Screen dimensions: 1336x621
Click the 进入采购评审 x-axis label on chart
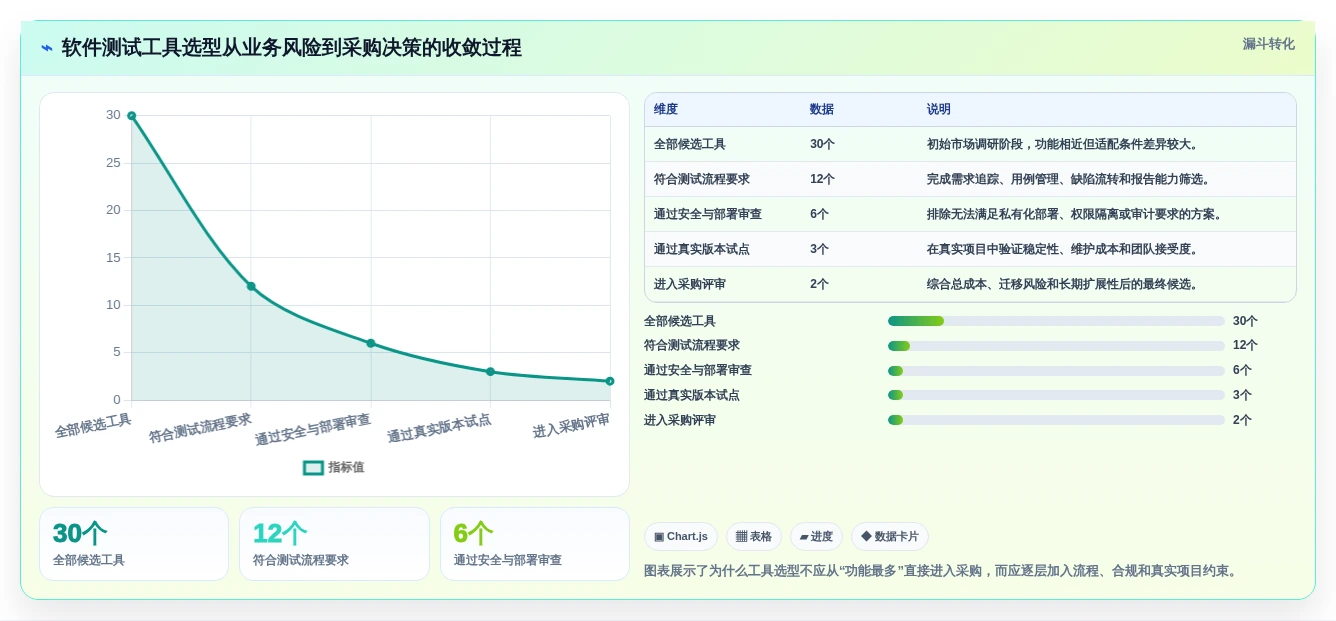pos(571,426)
